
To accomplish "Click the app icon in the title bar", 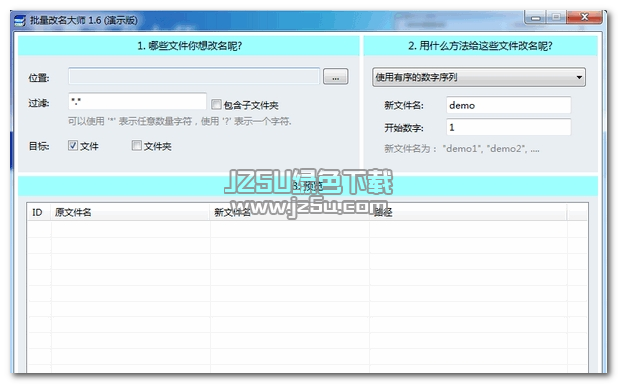I will coord(20,20).
